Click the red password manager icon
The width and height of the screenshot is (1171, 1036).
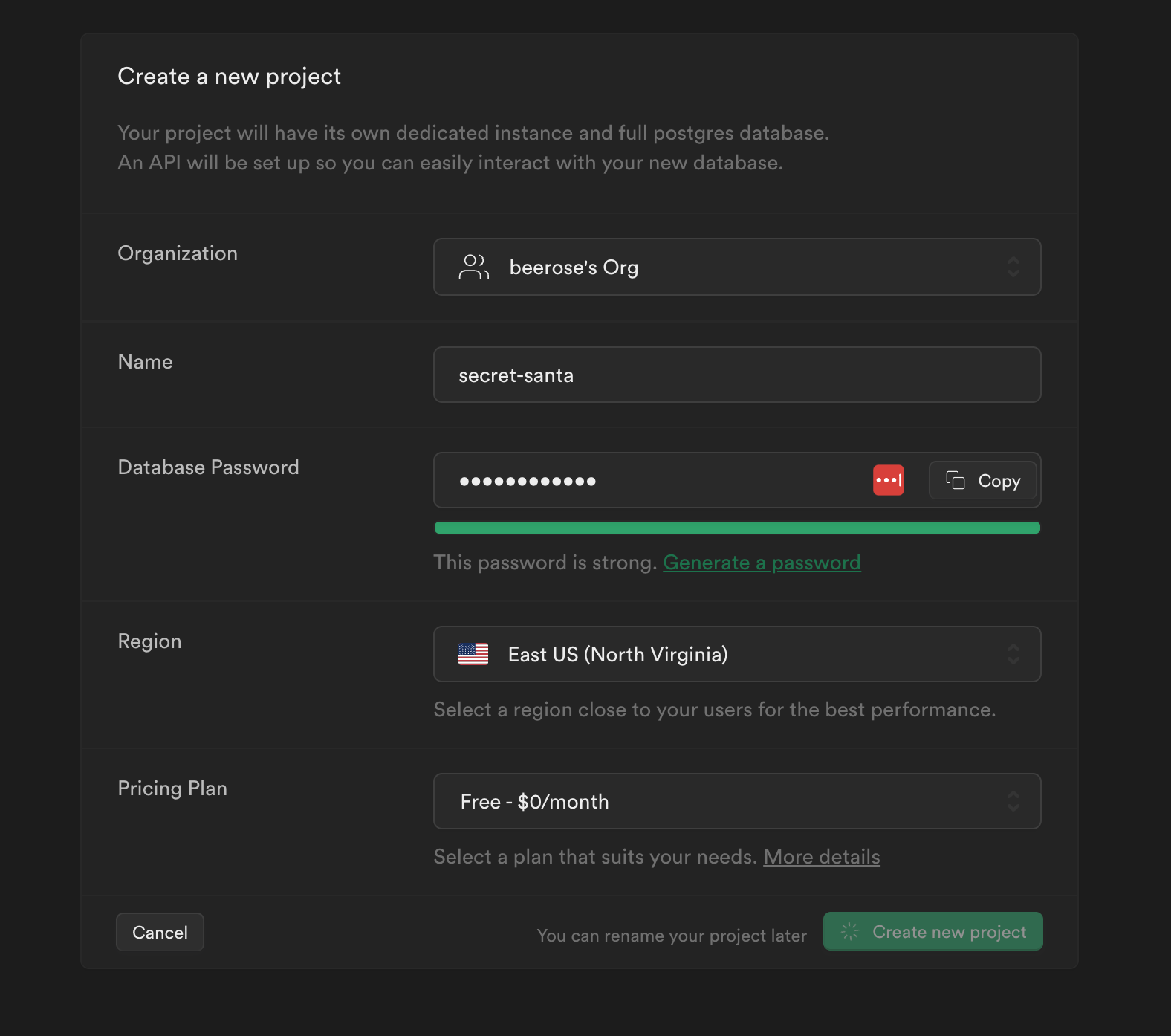coord(888,480)
